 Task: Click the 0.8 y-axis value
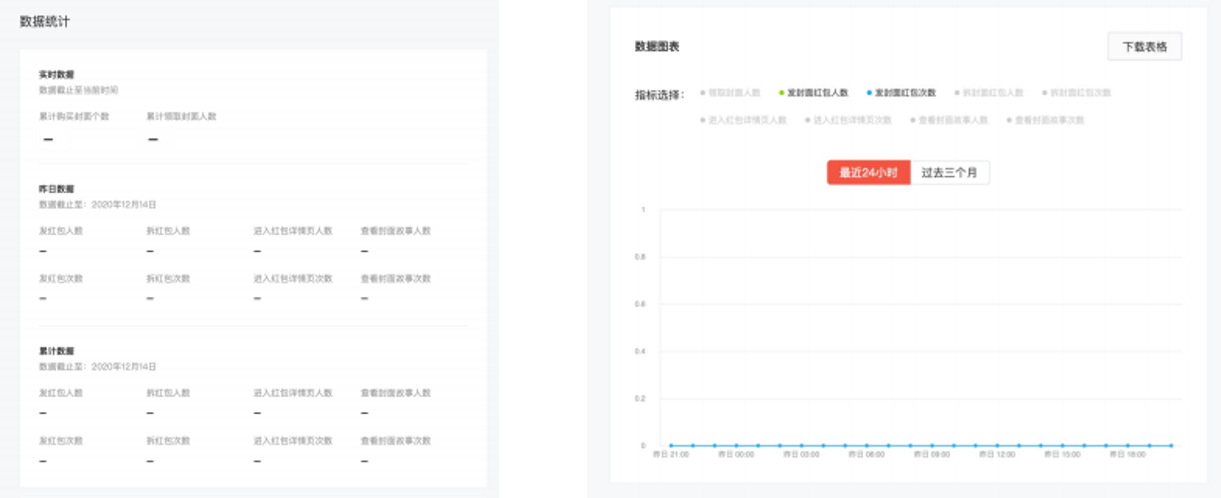(x=640, y=257)
